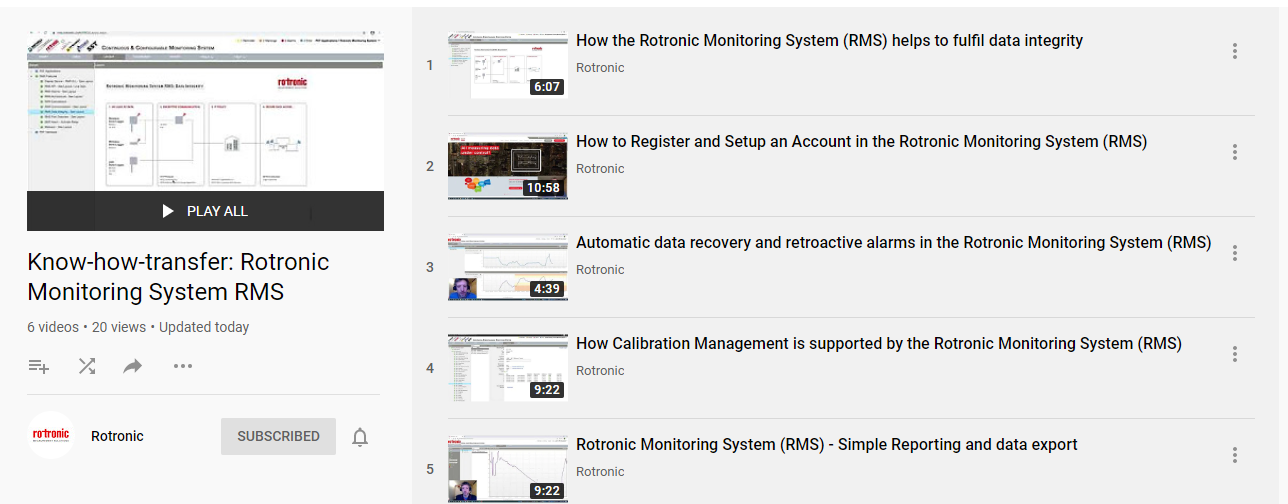Shuffle the playlist videos
The image size is (1288, 504).
pyautogui.click(x=87, y=366)
